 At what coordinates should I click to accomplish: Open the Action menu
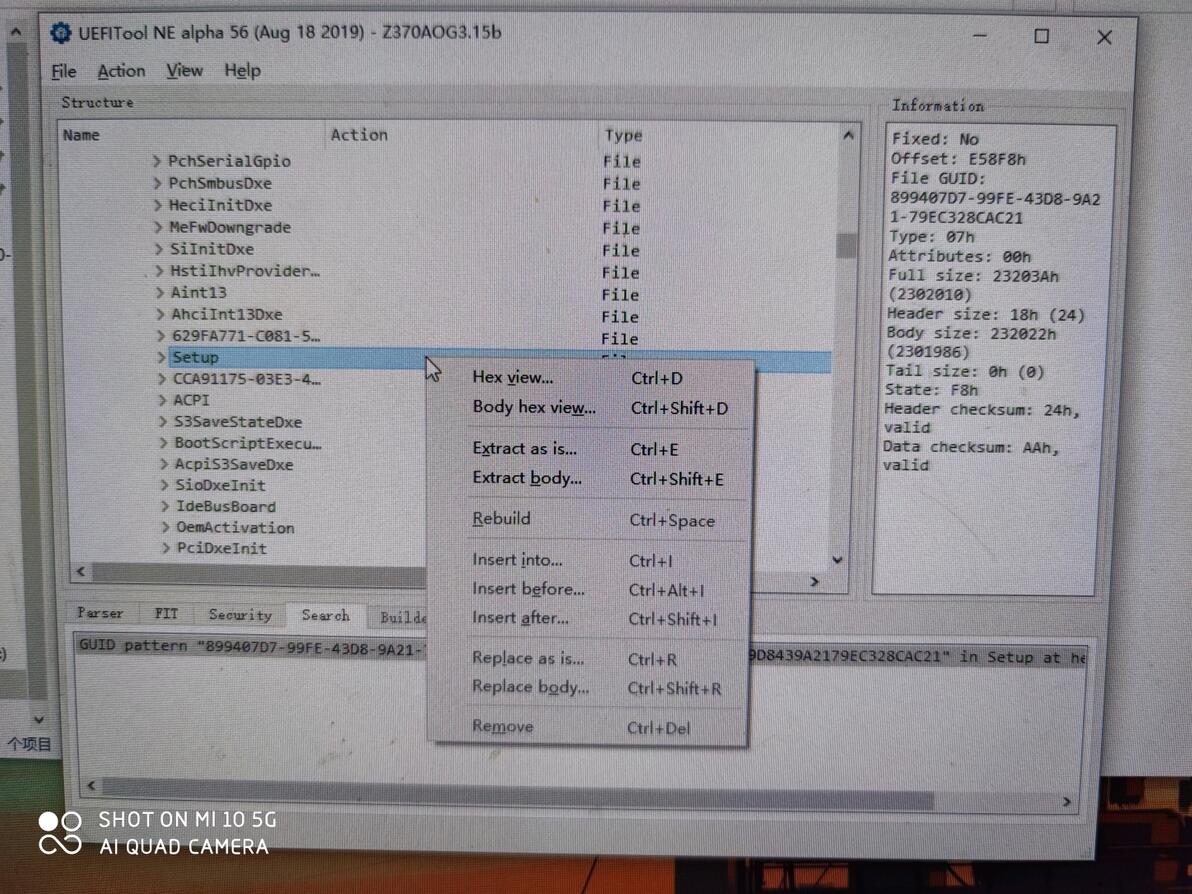[x=121, y=71]
